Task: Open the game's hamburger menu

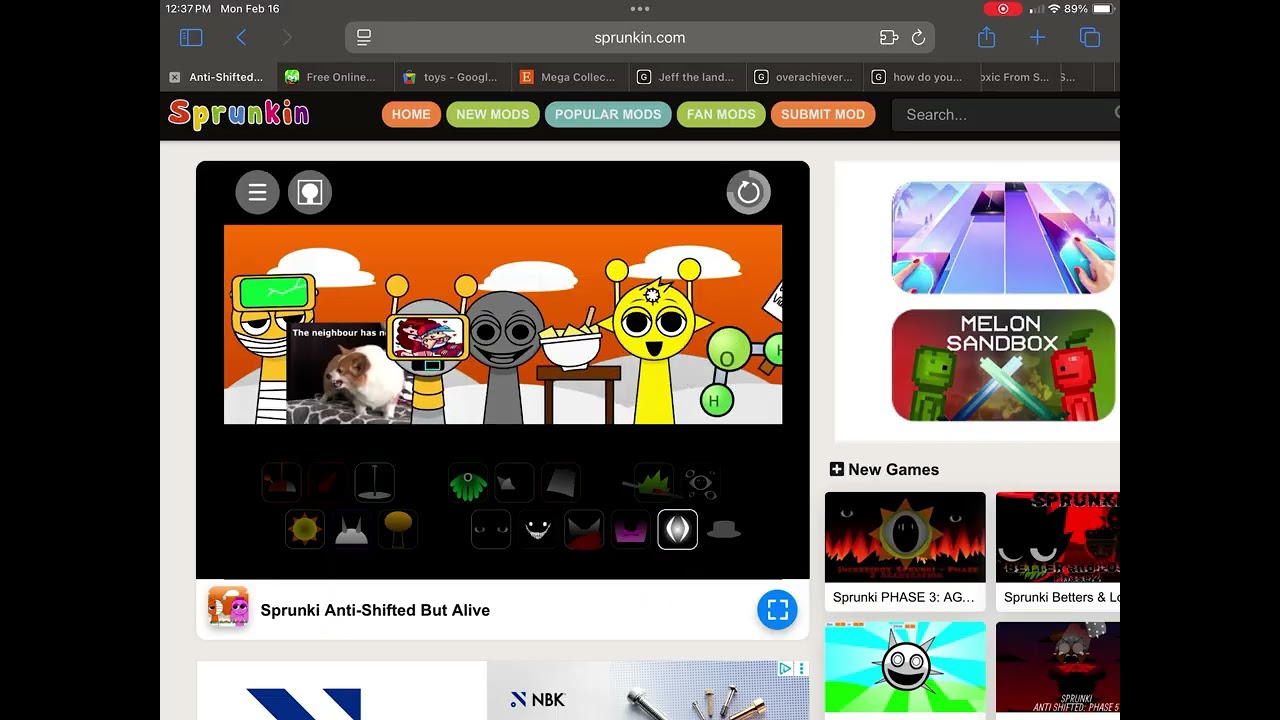Action: [x=257, y=193]
